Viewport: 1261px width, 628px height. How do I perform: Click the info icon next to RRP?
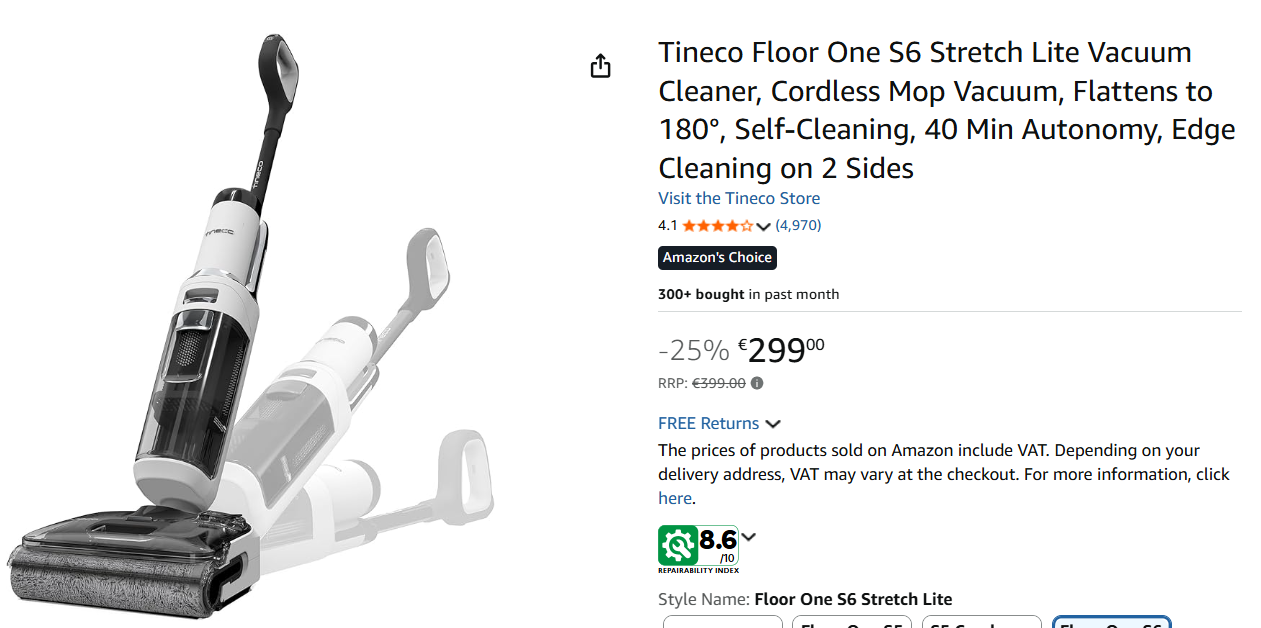[757, 383]
